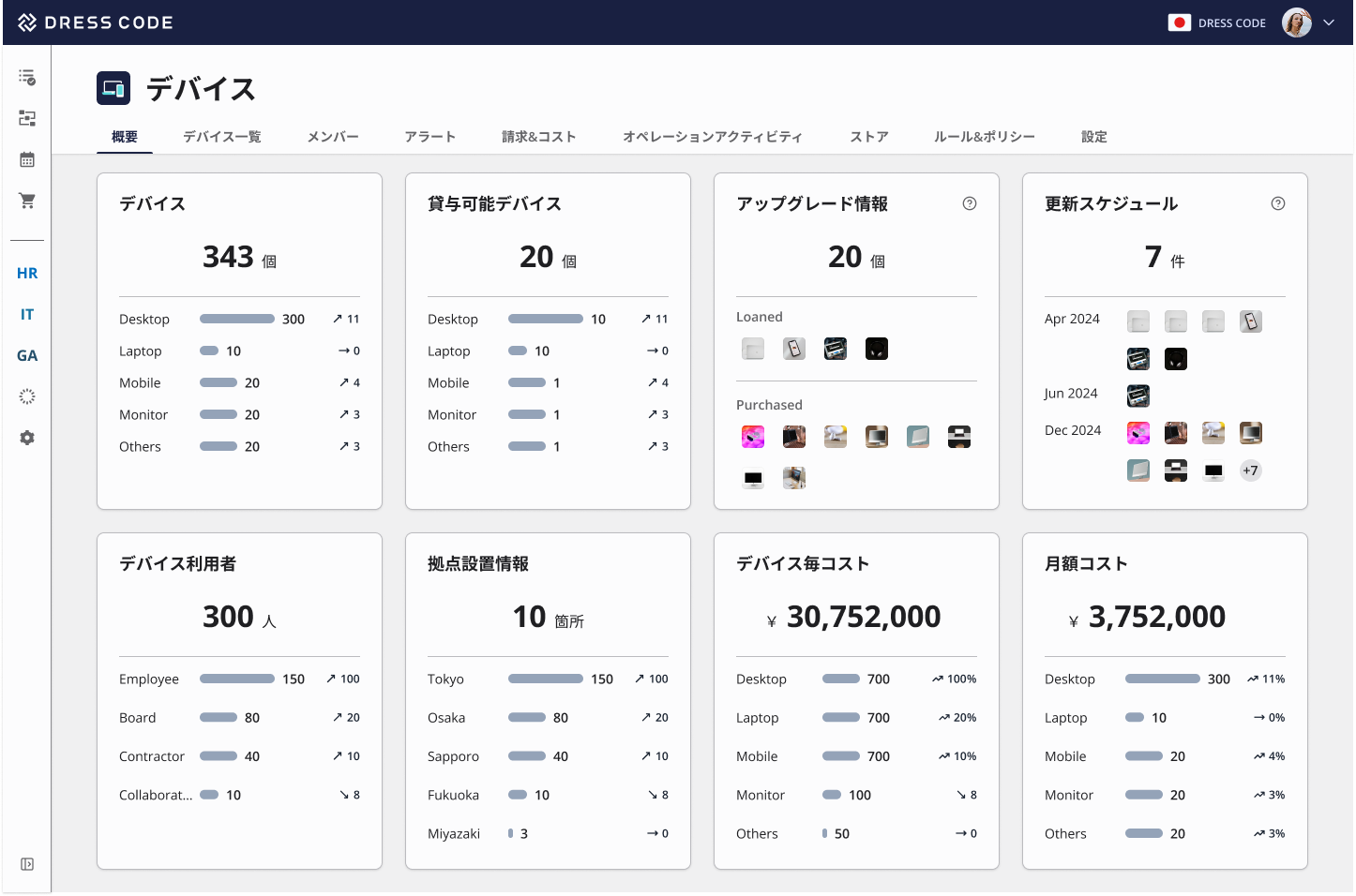Expand the +7 devices under Dec 2024
This screenshot has height=896, width=1356.
click(1250, 470)
